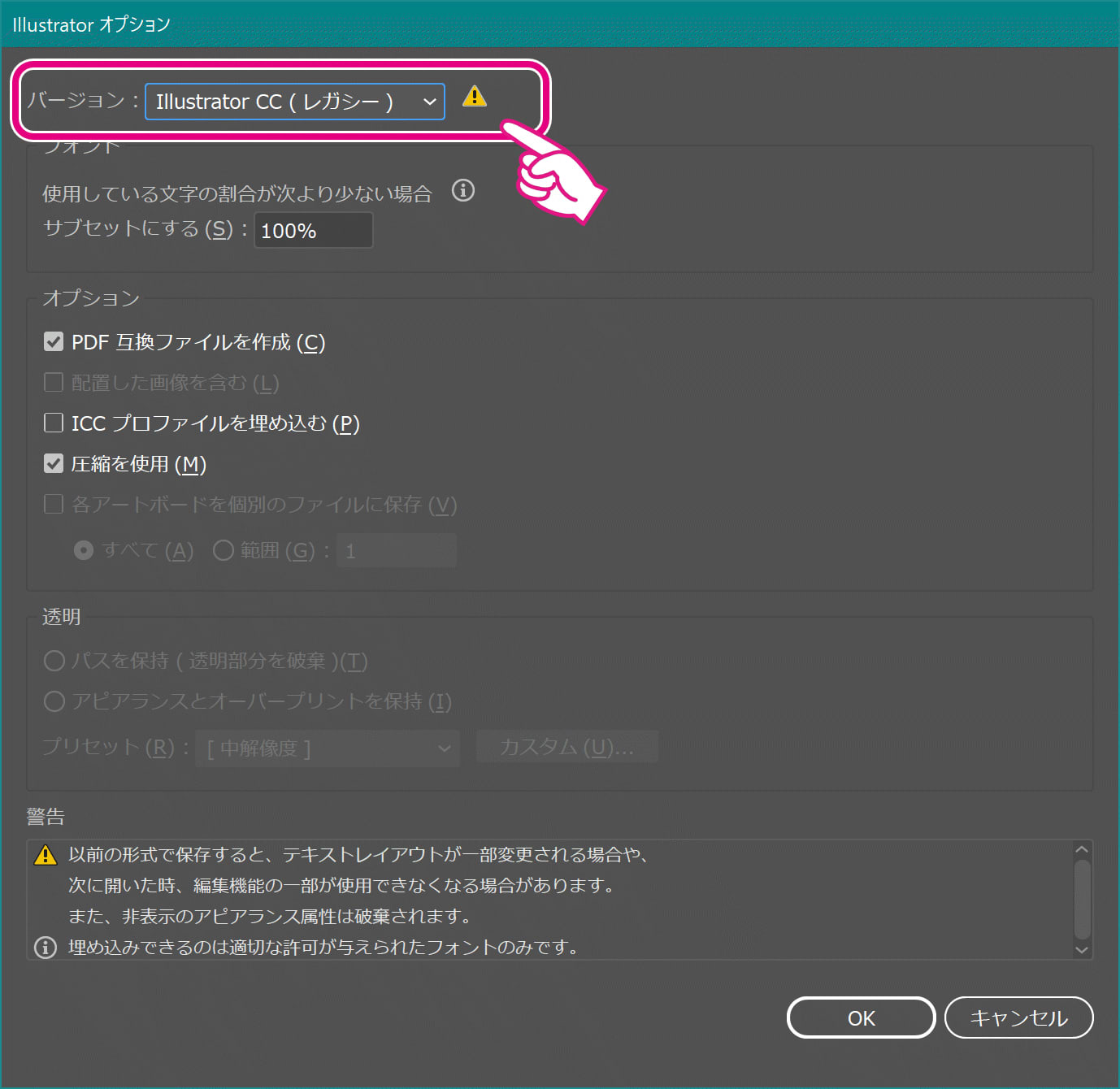This screenshot has height=1089, width=1120.
Task: Click the info icon beside font embedding note
Action: coord(46,948)
